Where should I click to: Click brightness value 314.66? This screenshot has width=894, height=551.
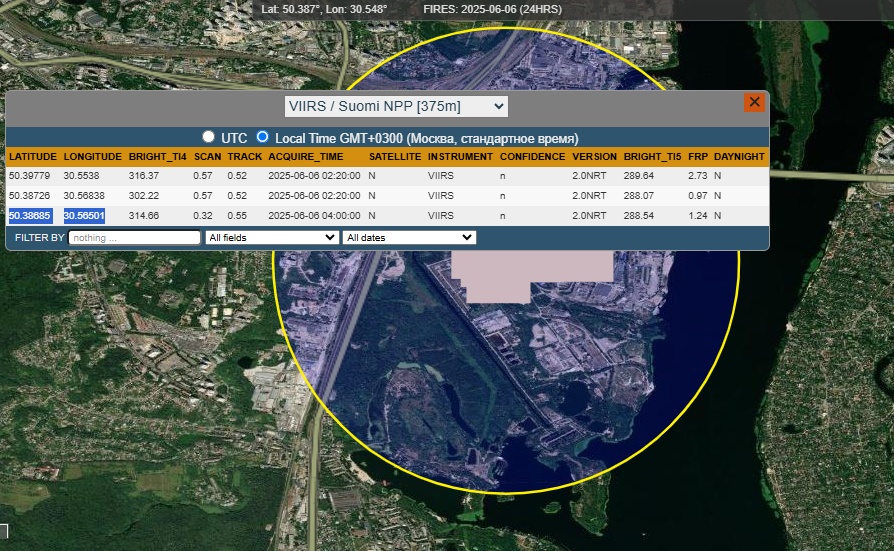tap(144, 216)
